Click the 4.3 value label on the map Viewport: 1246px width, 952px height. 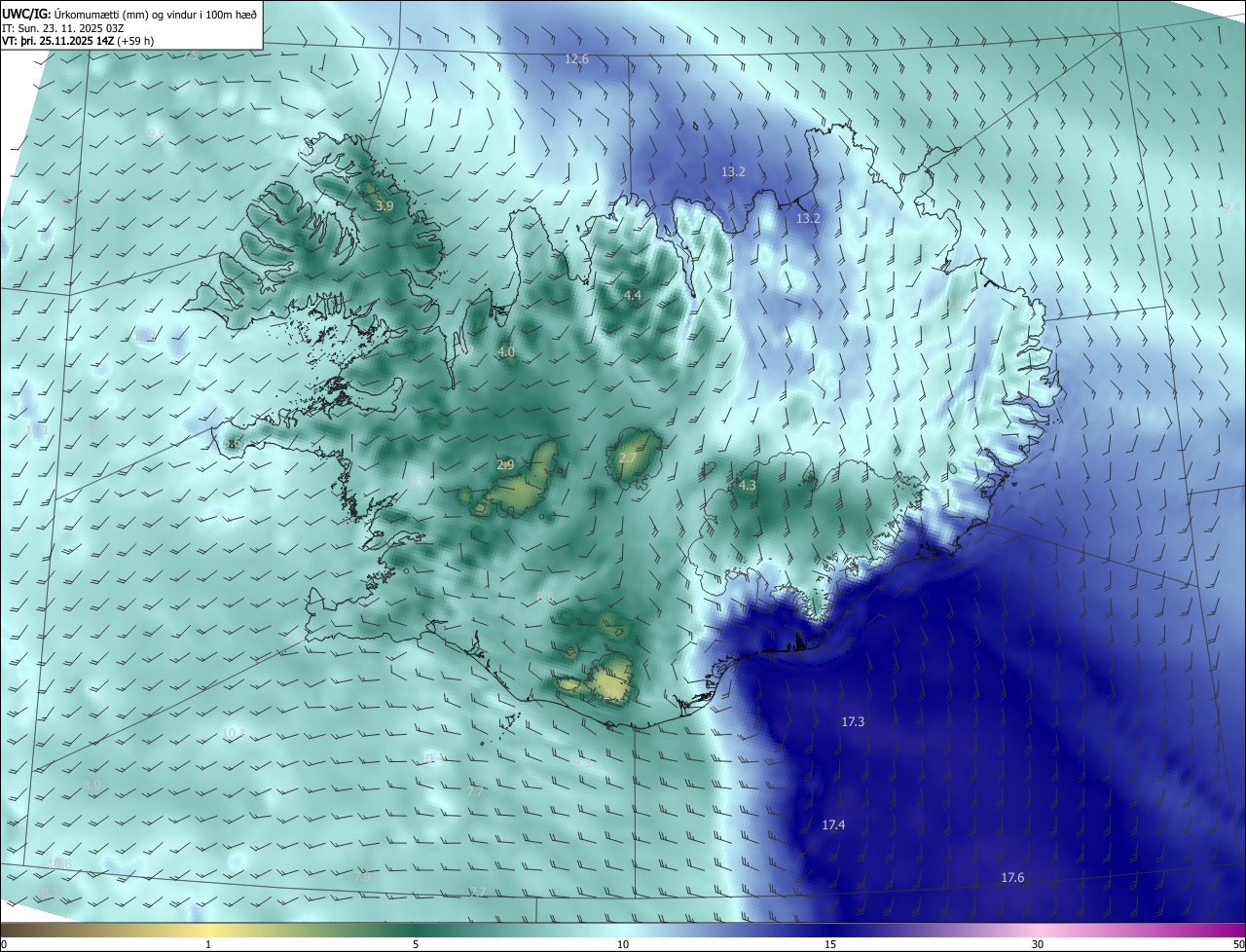coord(748,485)
